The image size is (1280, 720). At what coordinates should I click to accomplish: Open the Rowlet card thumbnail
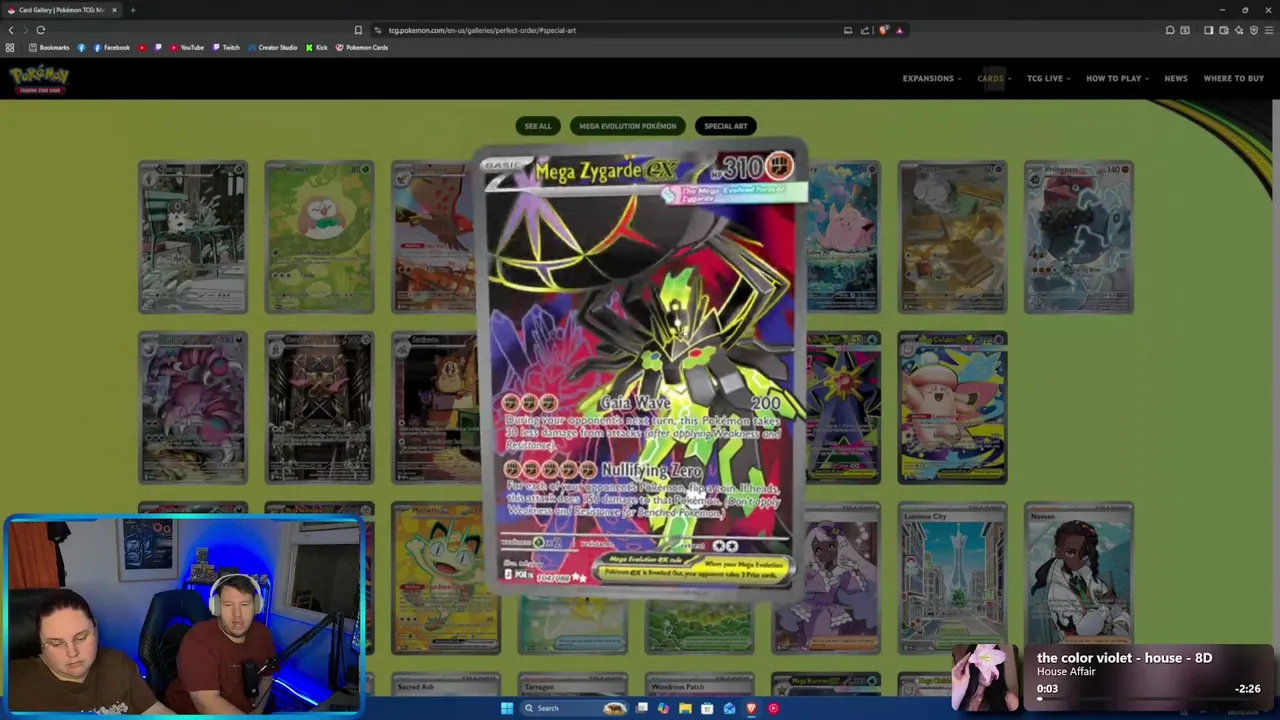coord(319,237)
